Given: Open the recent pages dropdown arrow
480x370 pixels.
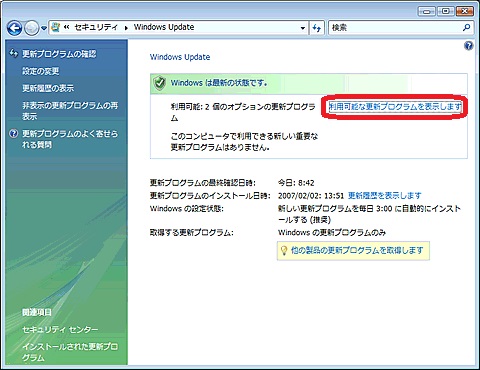Looking at the screenshot, I should tap(44, 28).
